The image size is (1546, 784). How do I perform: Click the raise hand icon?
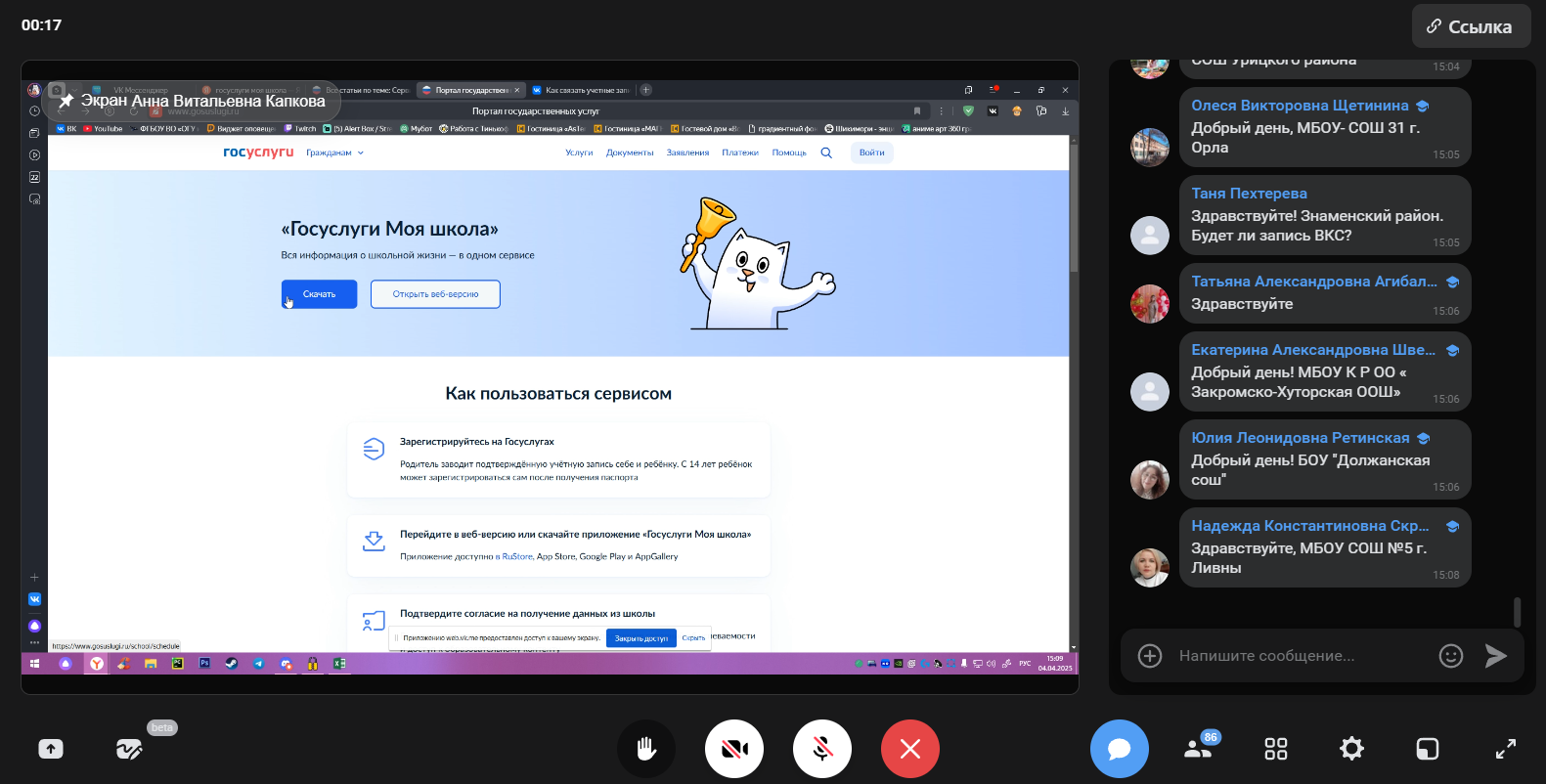pos(645,749)
